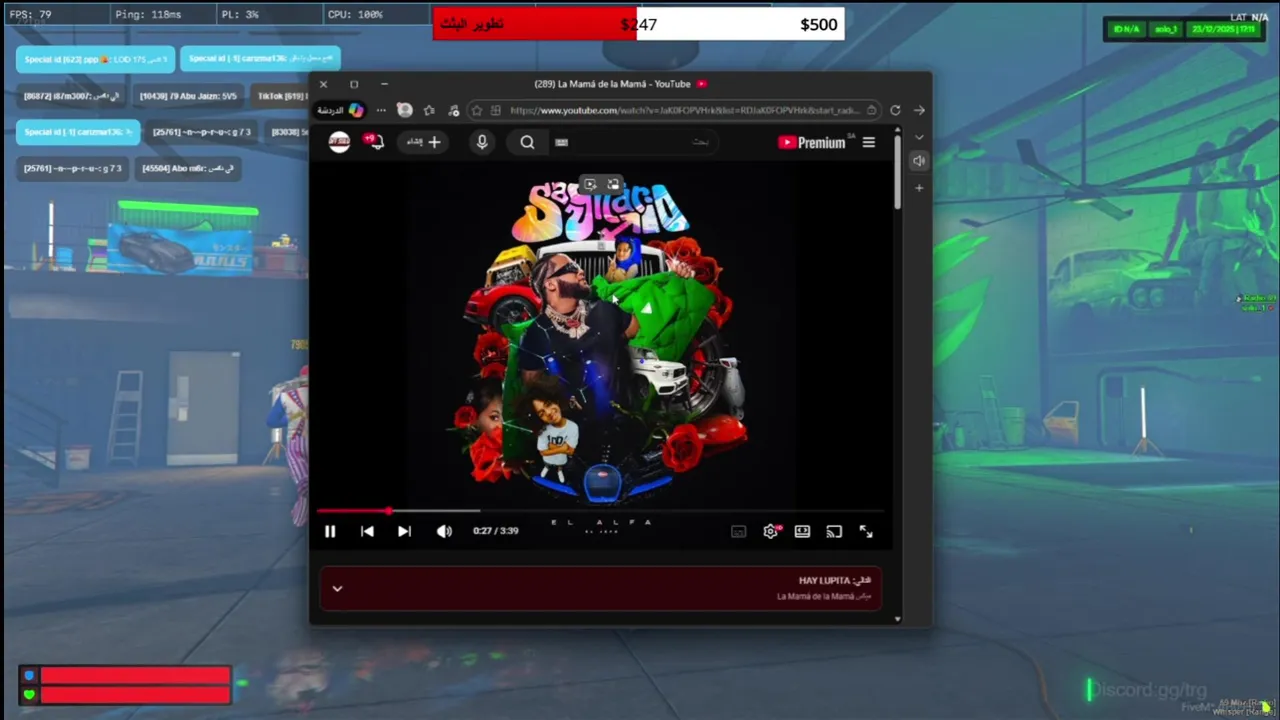The height and width of the screenshot is (720, 1280).
Task: Click the red donation goal progress bar
Action: point(535,24)
